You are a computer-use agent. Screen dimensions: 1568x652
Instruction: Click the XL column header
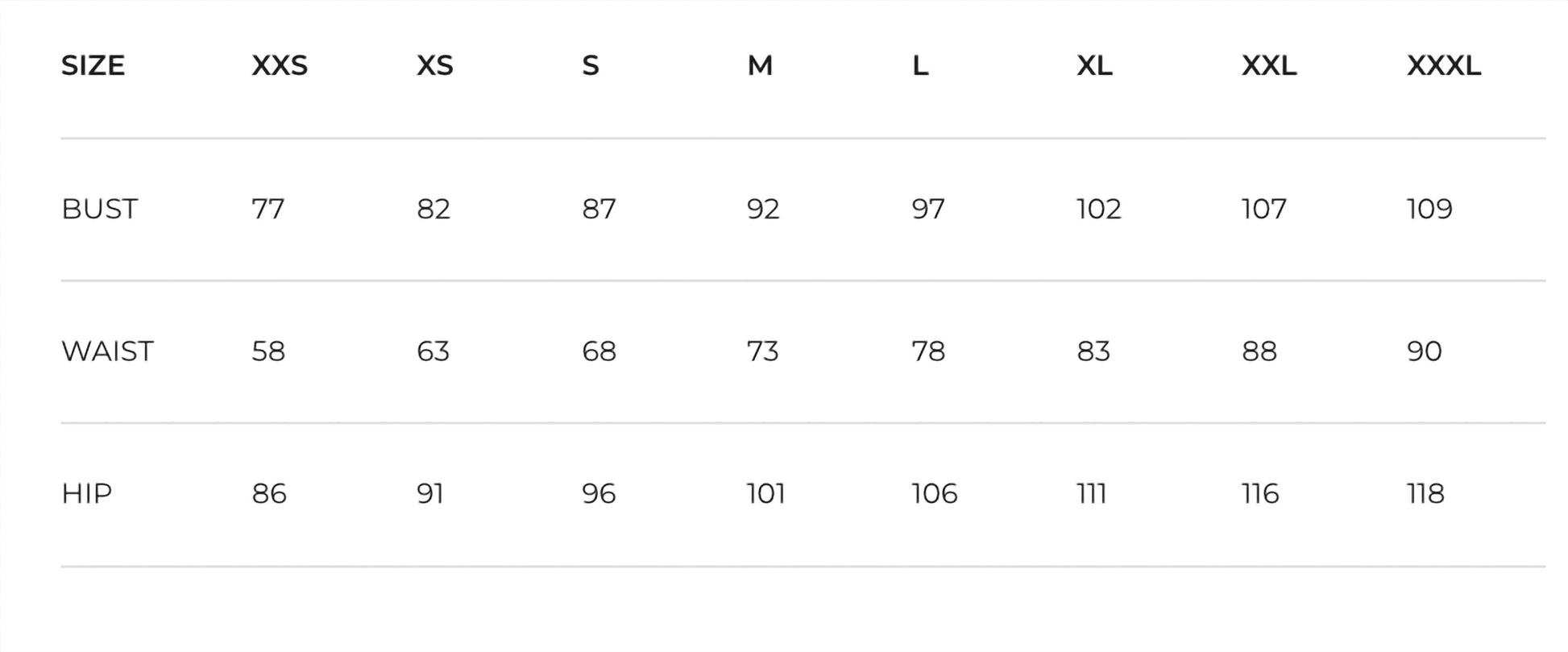tap(1094, 65)
